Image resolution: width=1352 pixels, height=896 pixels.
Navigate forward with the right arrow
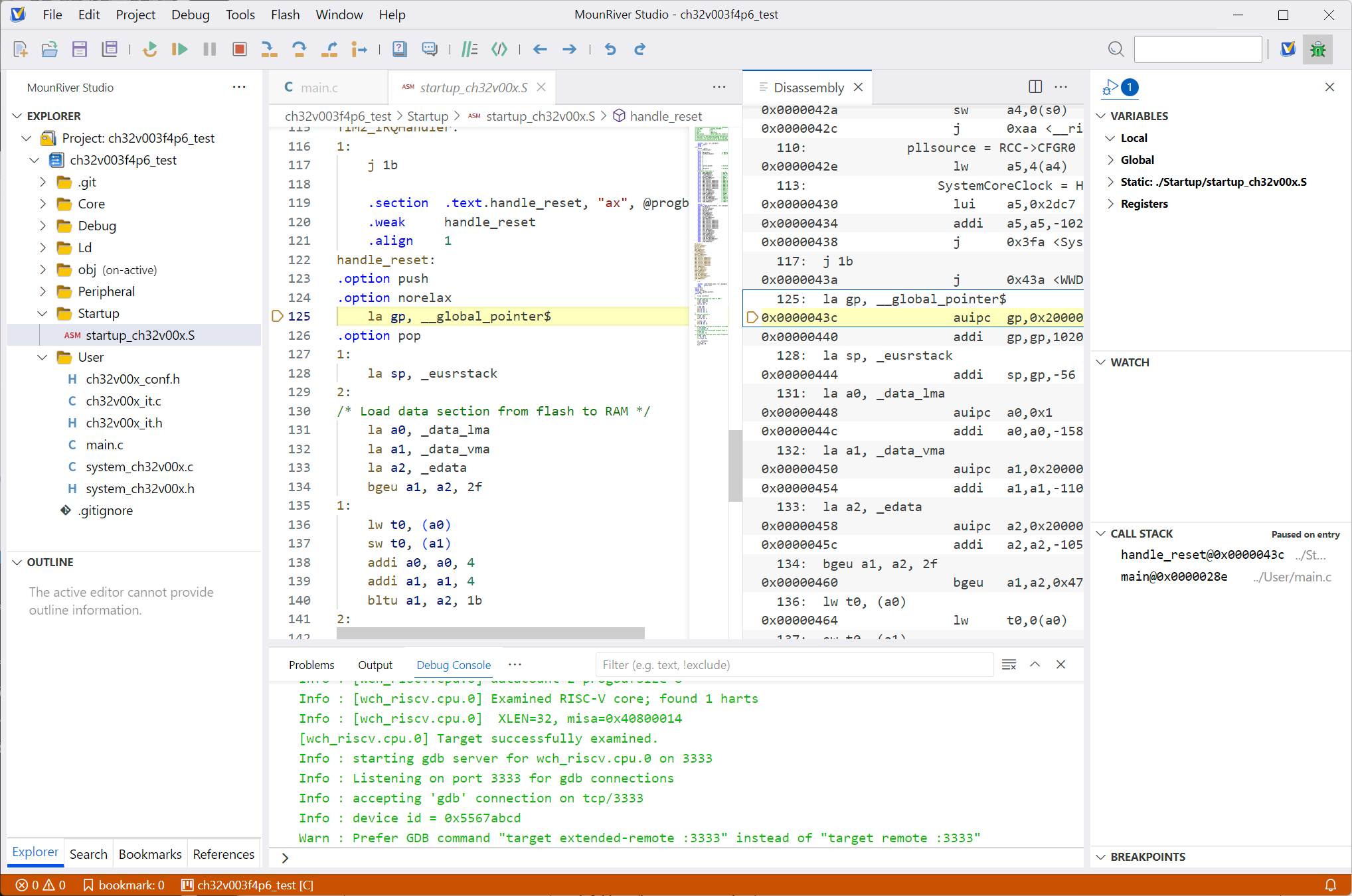569,49
